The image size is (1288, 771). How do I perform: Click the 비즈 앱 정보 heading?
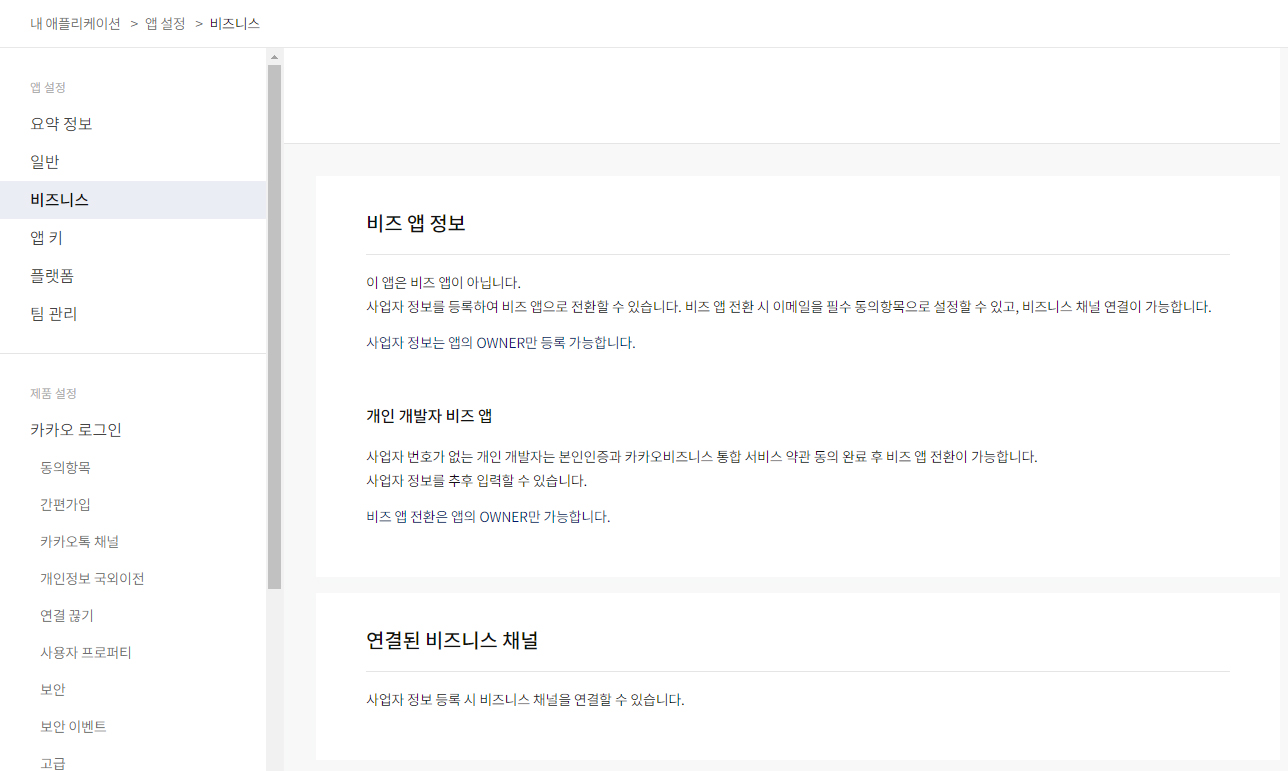416,223
